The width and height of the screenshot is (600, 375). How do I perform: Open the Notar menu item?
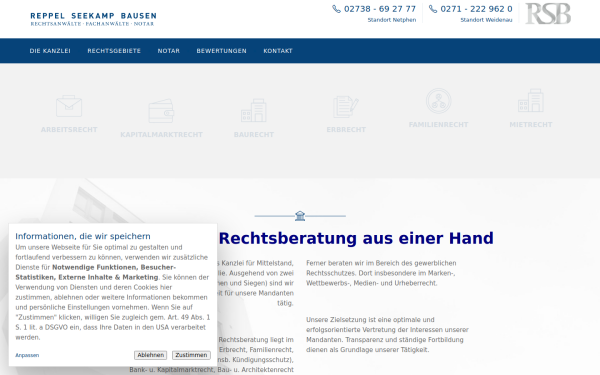coord(169,51)
